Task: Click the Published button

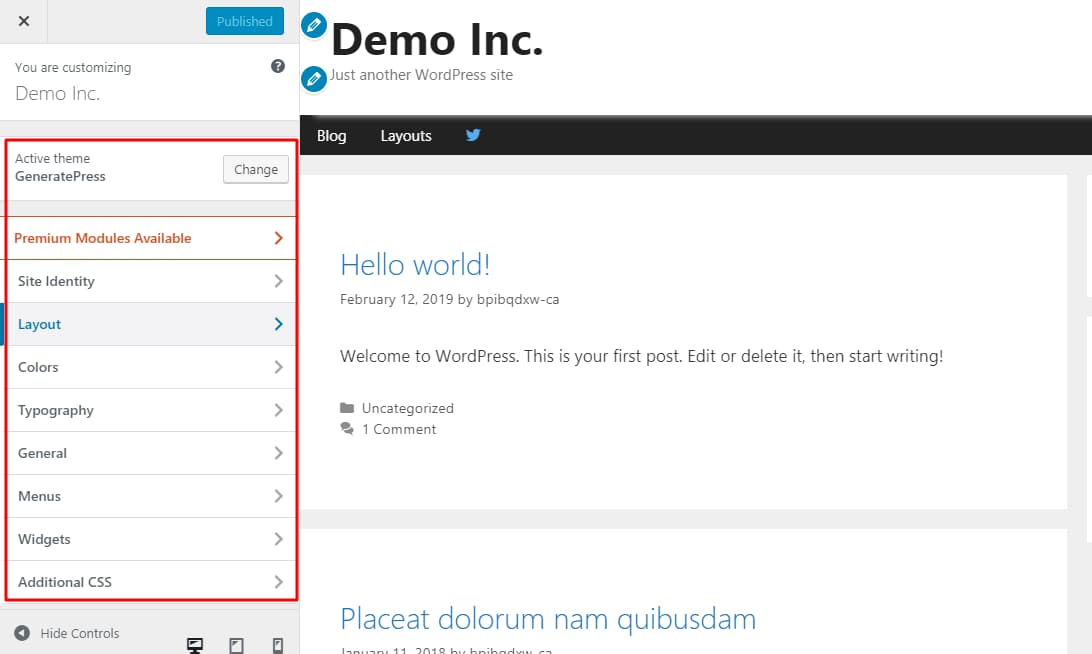Action: click(x=245, y=21)
